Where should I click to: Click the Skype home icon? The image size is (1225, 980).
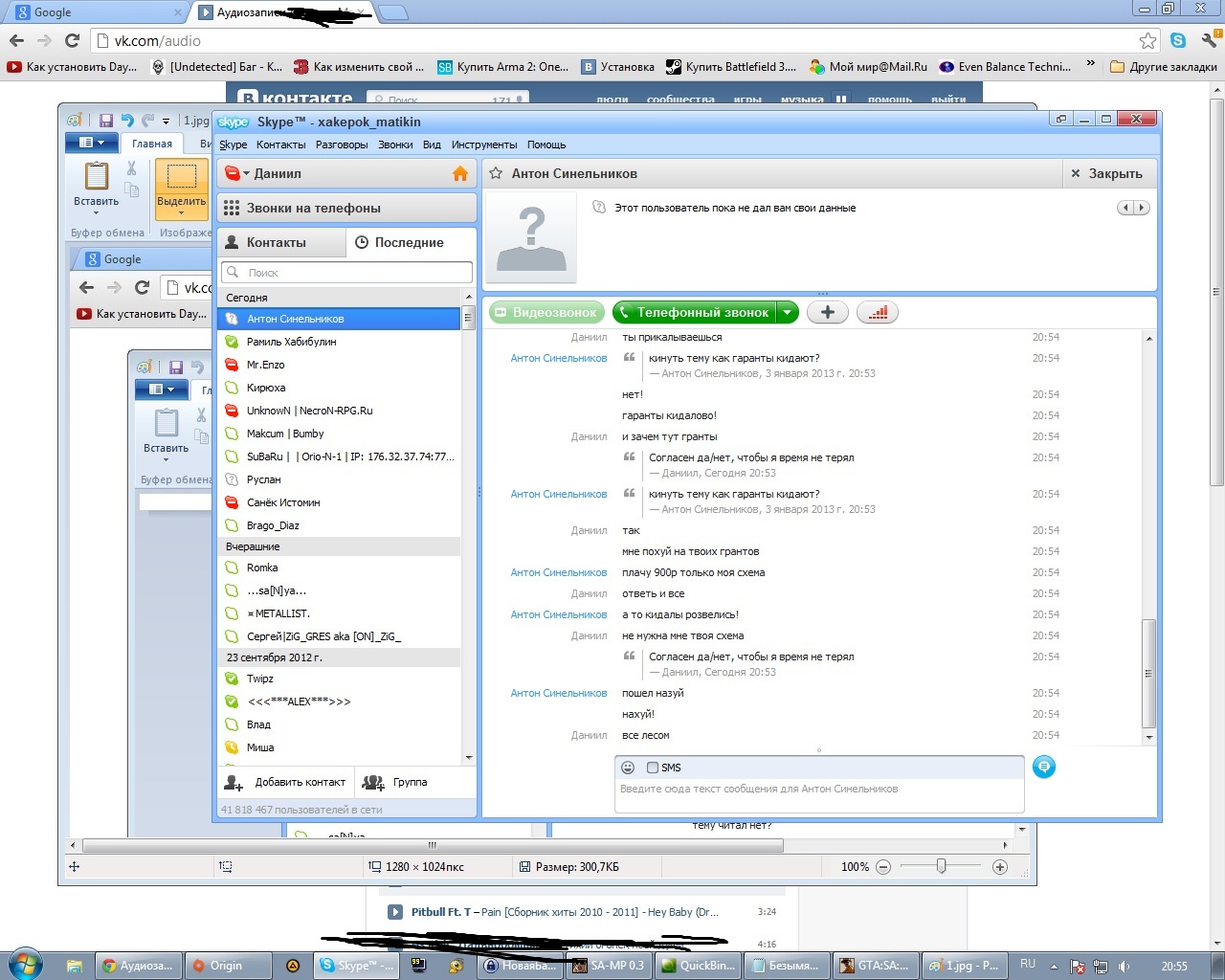[x=460, y=173]
